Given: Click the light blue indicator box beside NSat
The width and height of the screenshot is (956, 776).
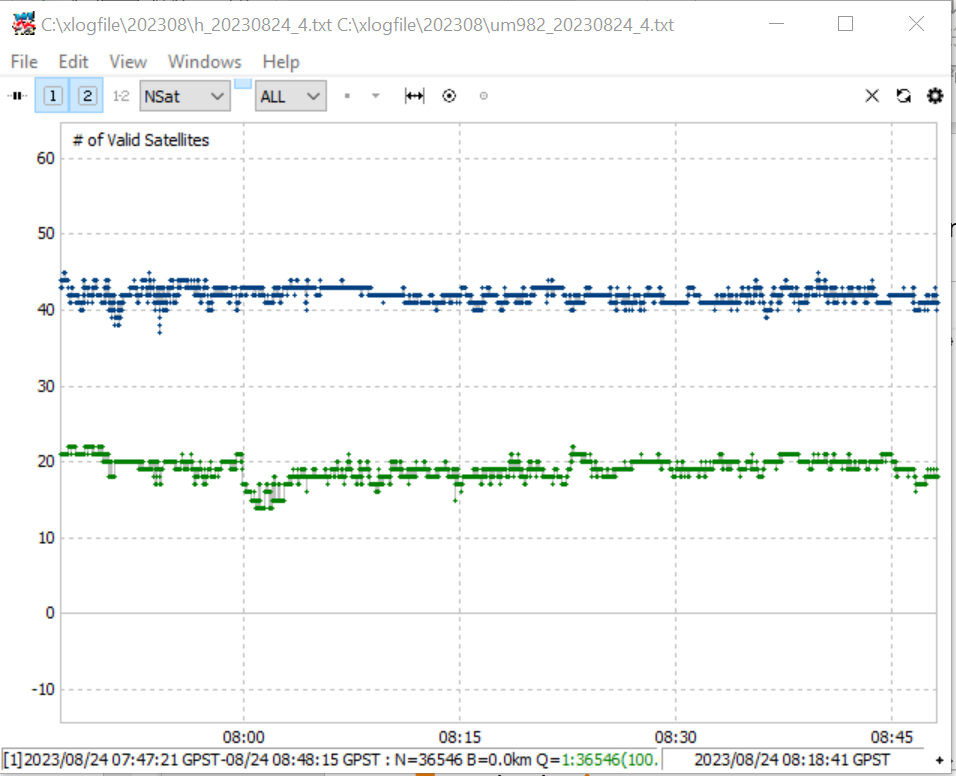Looking at the screenshot, I should click(x=243, y=84).
